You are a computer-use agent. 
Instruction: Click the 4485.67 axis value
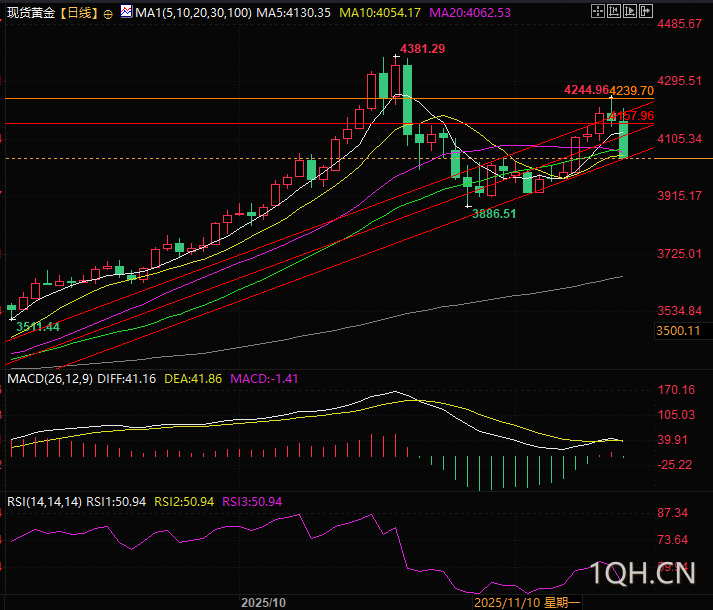680,24
